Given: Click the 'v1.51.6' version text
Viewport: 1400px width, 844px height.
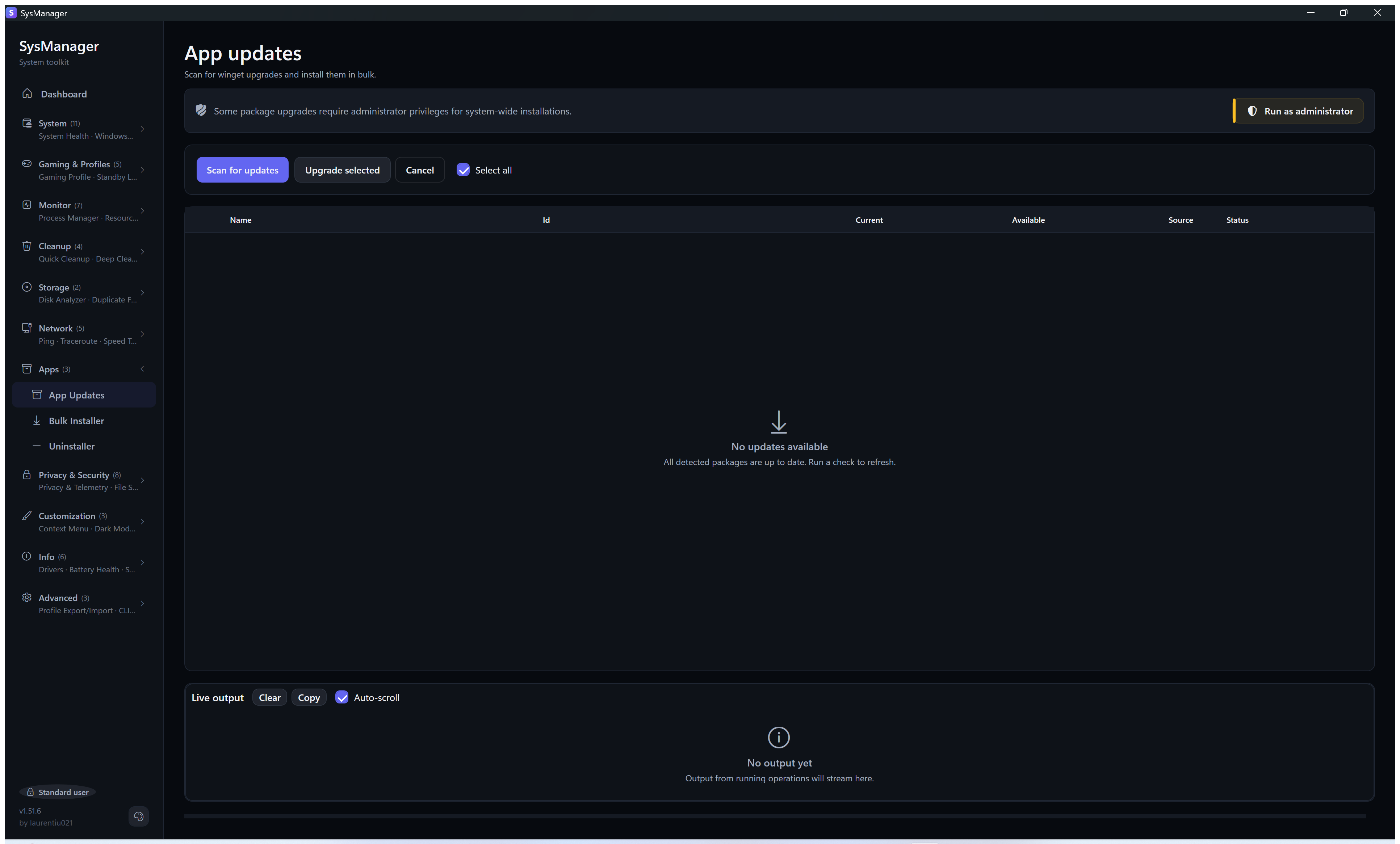Looking at the screenshot, I should pyautogui.click(x=30, y=810).
